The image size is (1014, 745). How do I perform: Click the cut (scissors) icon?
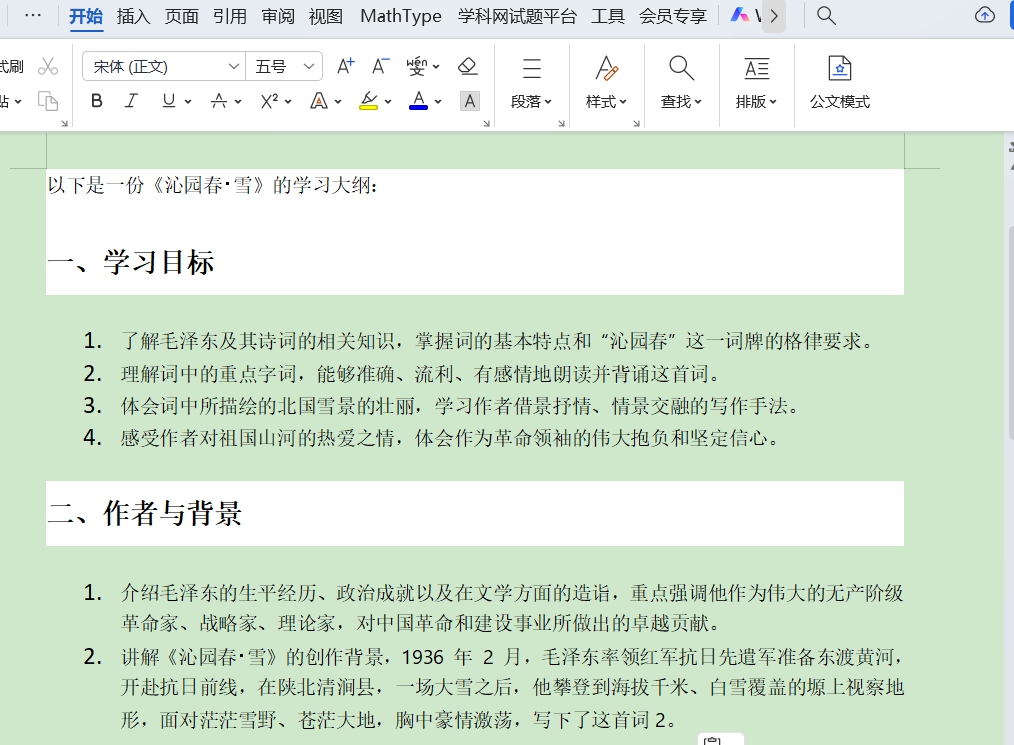pyautogui.click(x=47, y=63)
